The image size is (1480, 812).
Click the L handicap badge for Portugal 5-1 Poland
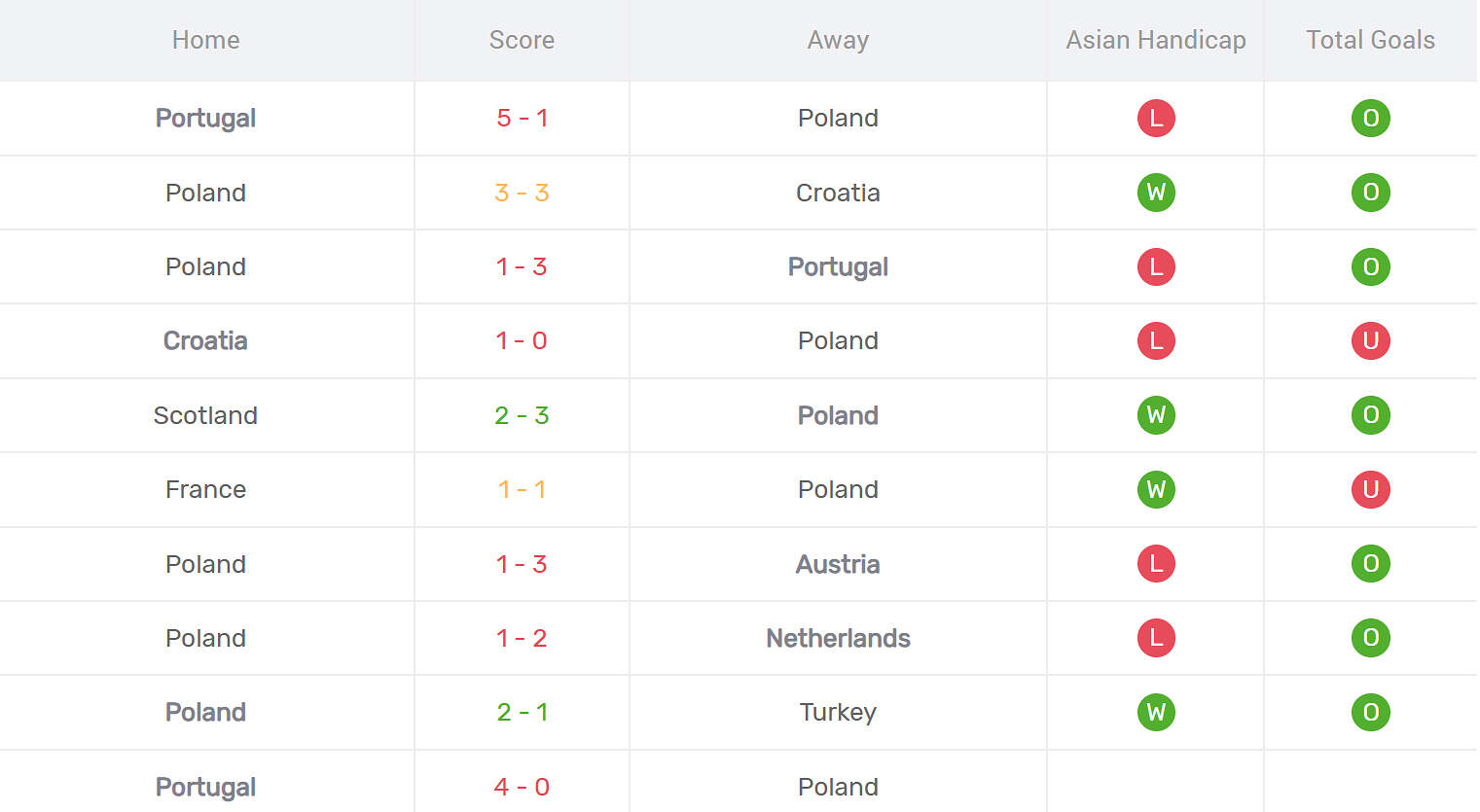tap(1156, 118)
